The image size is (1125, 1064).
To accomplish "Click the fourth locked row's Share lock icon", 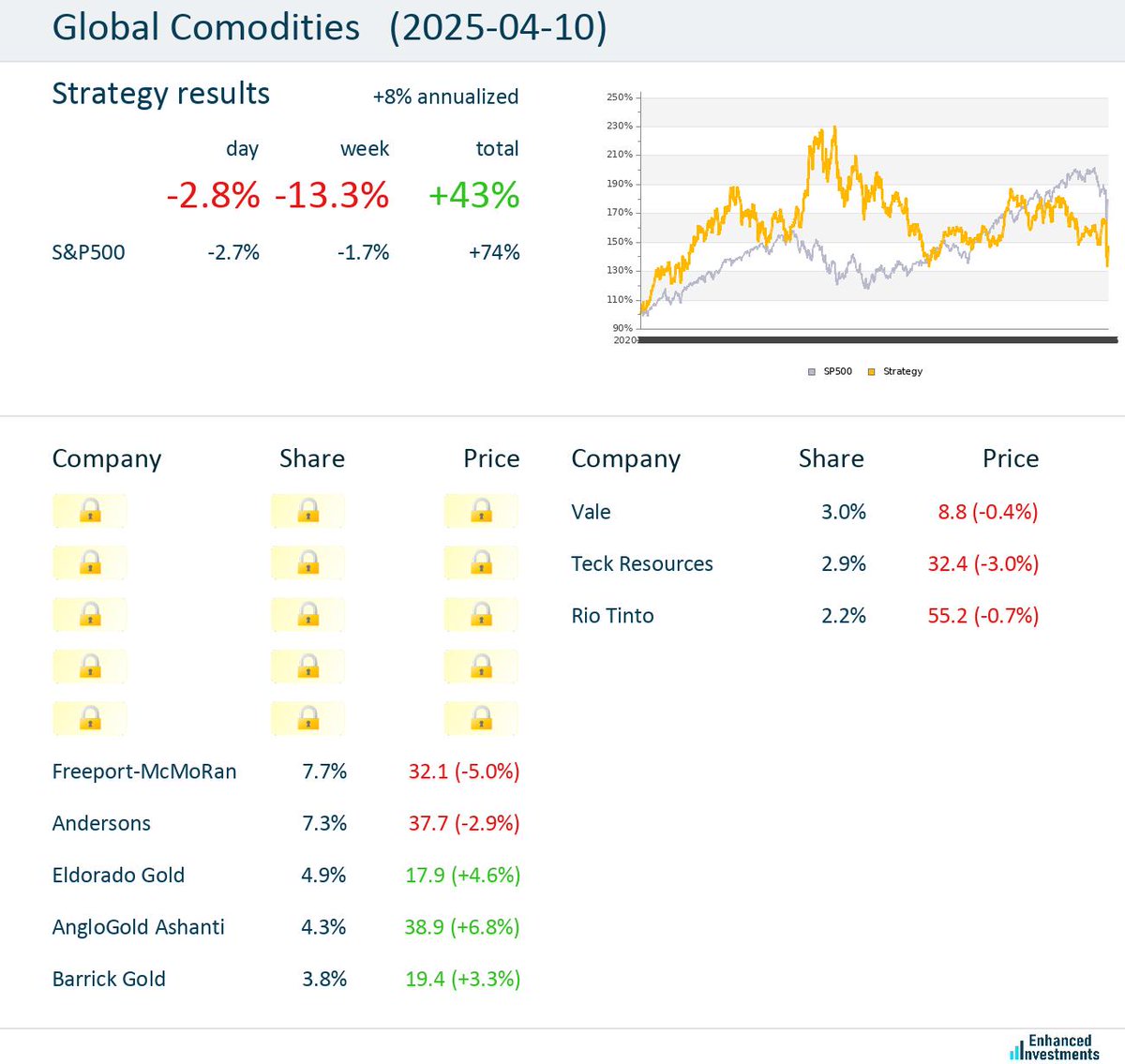I will click(308, 667).
